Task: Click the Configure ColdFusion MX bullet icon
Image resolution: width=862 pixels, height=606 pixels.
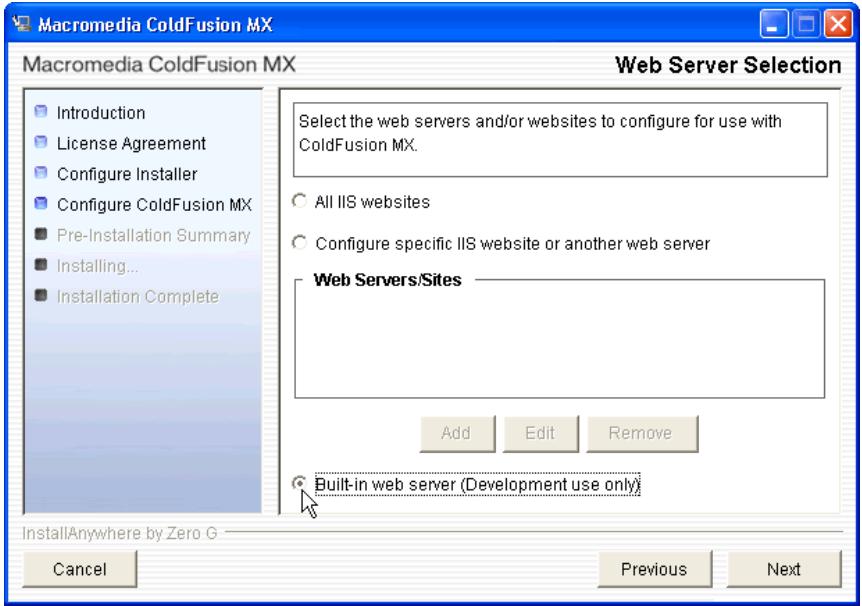Action: (x=41, y=203)
